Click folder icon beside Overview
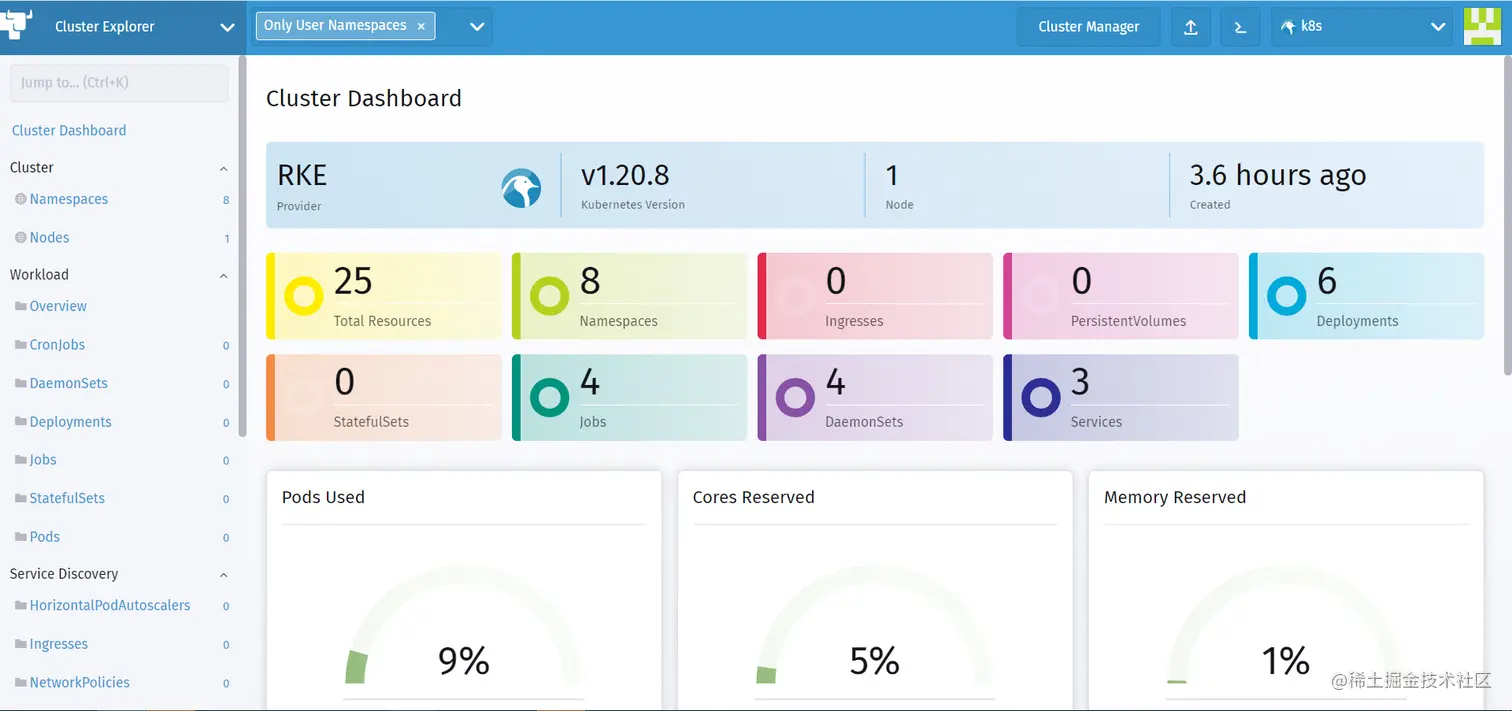The height and width of the screenshot is (711, 1512). point(20,306)
